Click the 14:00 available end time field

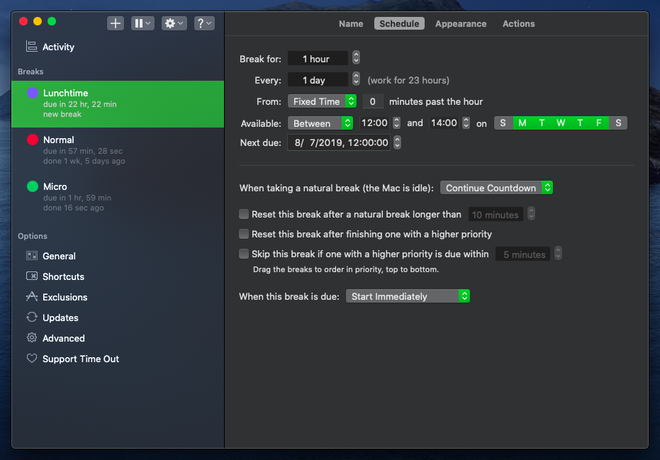[444, 122]
